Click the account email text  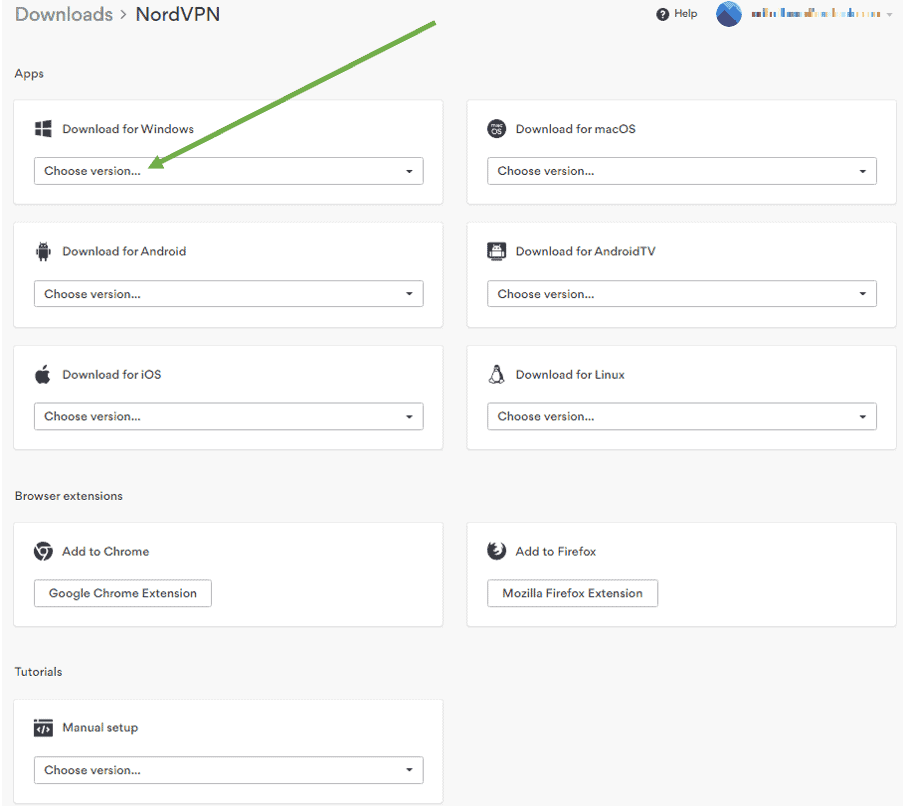tap(815, 13)
